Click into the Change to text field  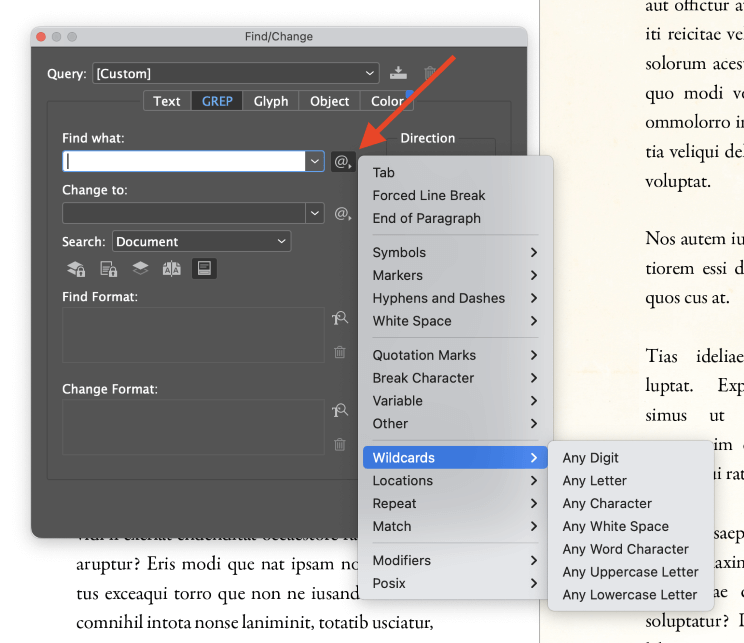click(184, 213)
